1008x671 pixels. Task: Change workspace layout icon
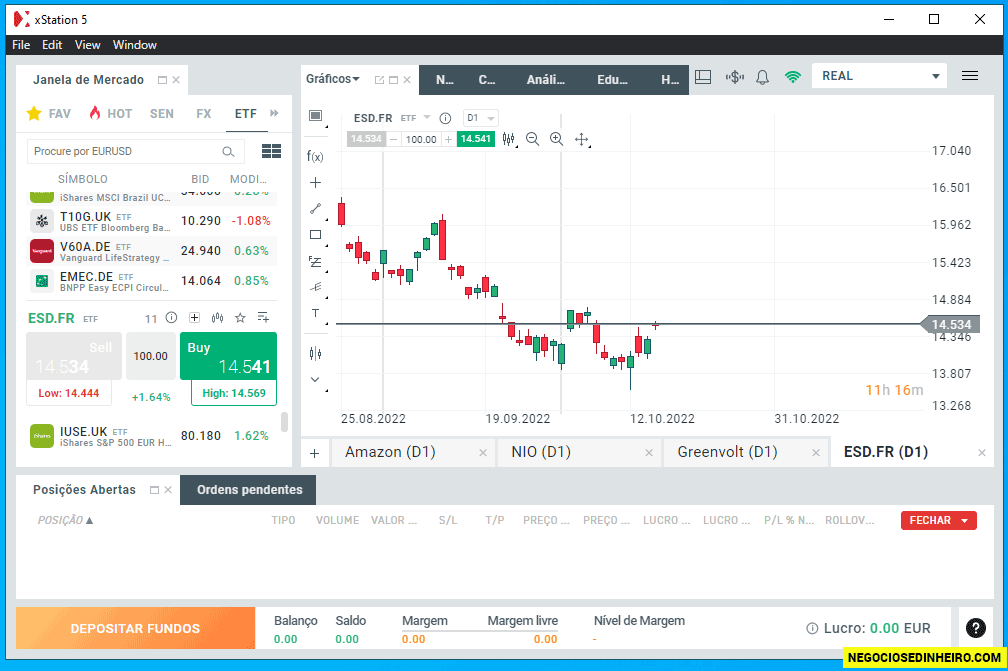703,77
